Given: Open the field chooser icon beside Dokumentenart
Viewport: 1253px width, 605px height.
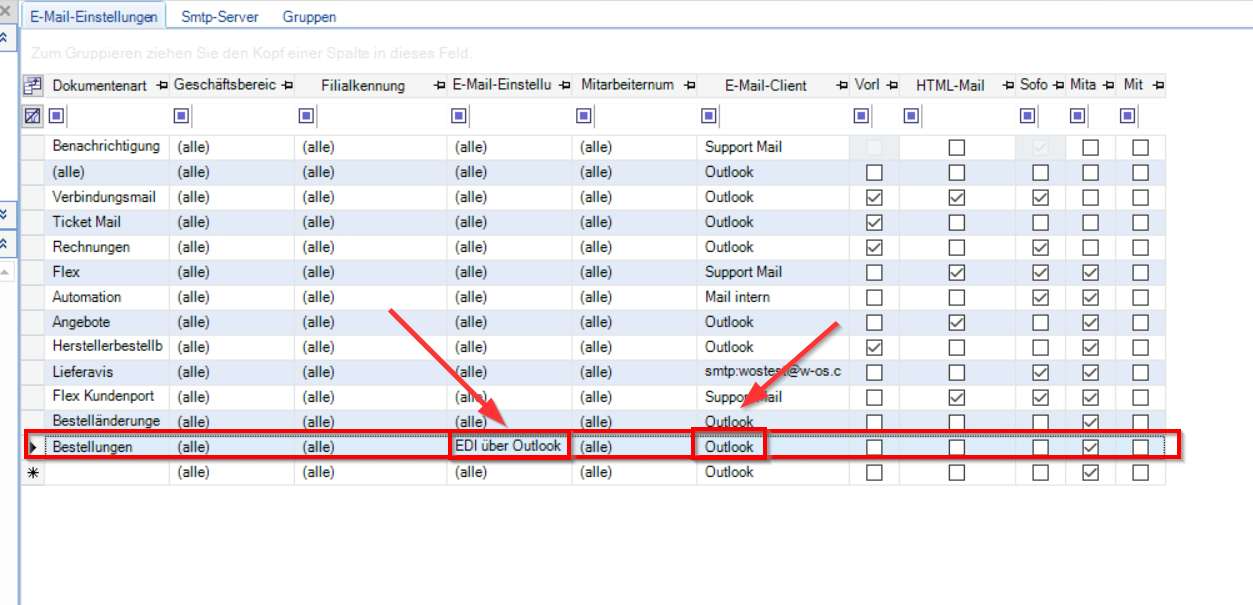Looking at the screenshot, I should click(x=32, y=86).
